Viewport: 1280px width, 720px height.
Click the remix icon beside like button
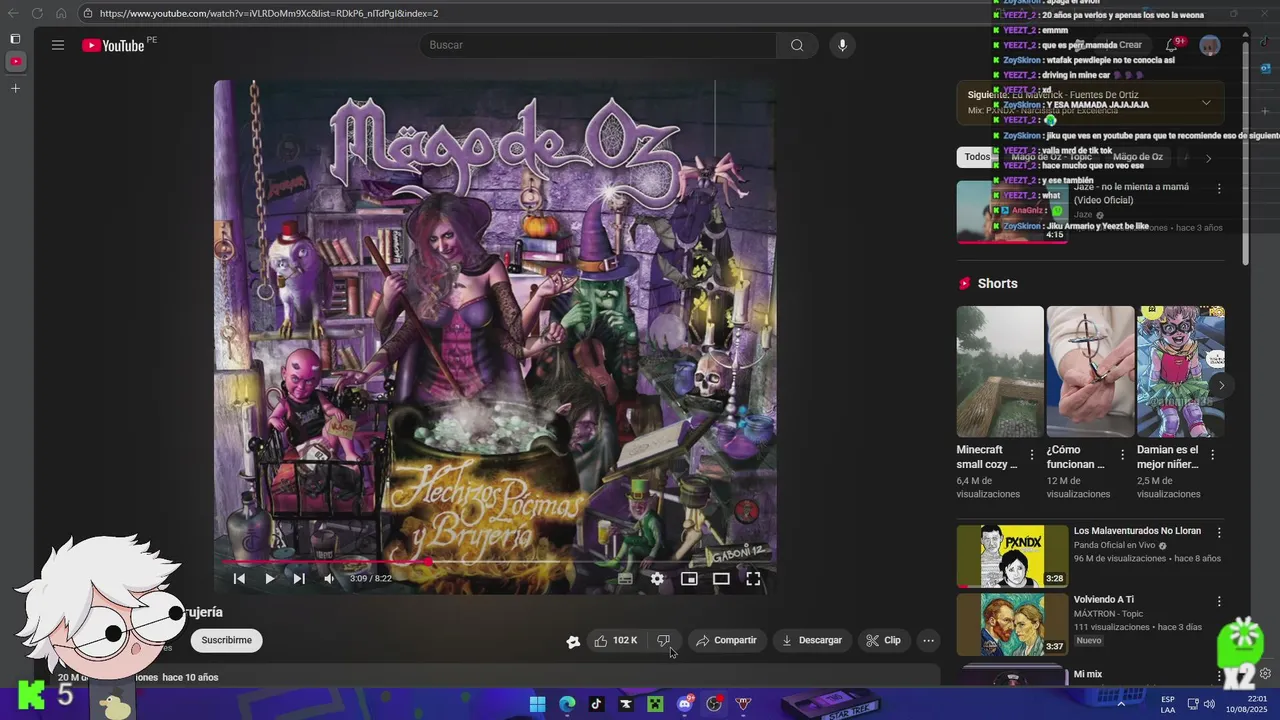click(x=573, y=641)
